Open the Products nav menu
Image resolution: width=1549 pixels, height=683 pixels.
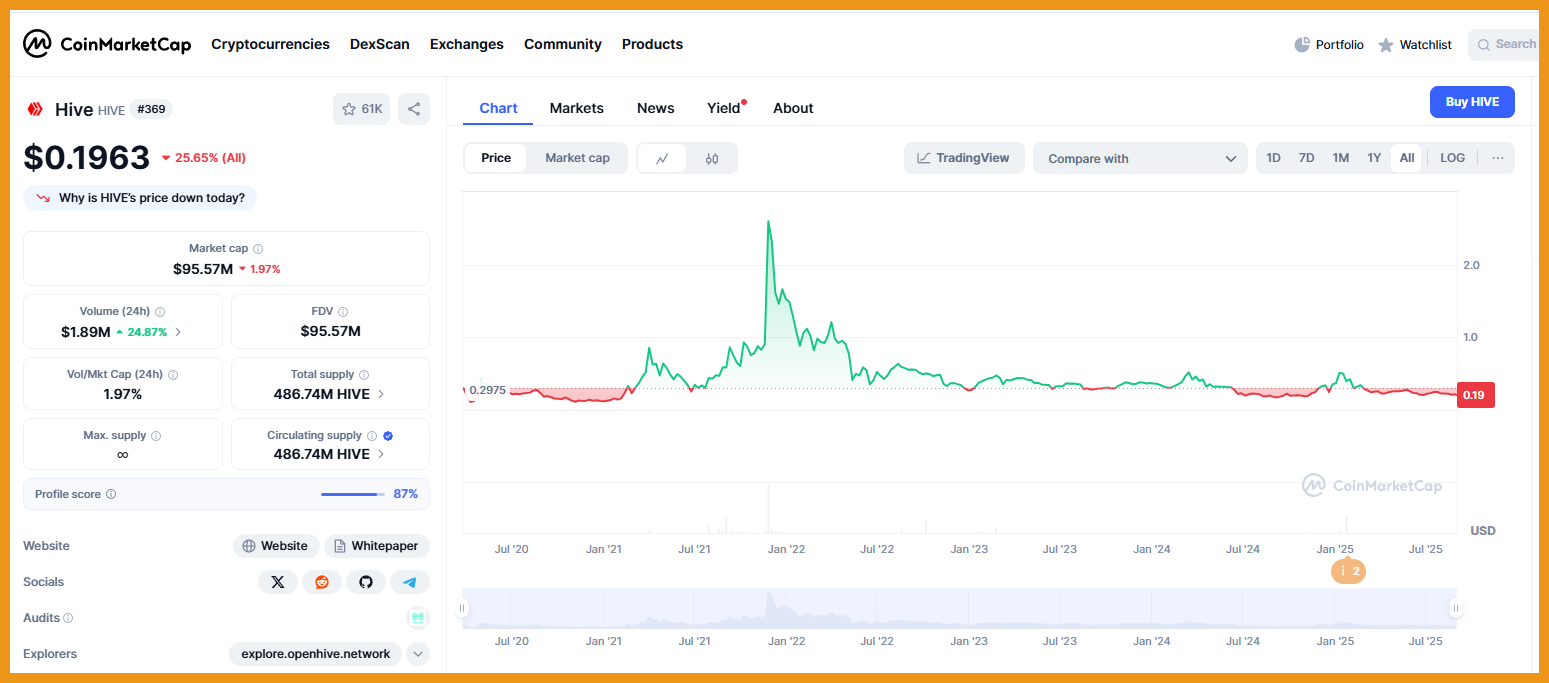point(652,44)
